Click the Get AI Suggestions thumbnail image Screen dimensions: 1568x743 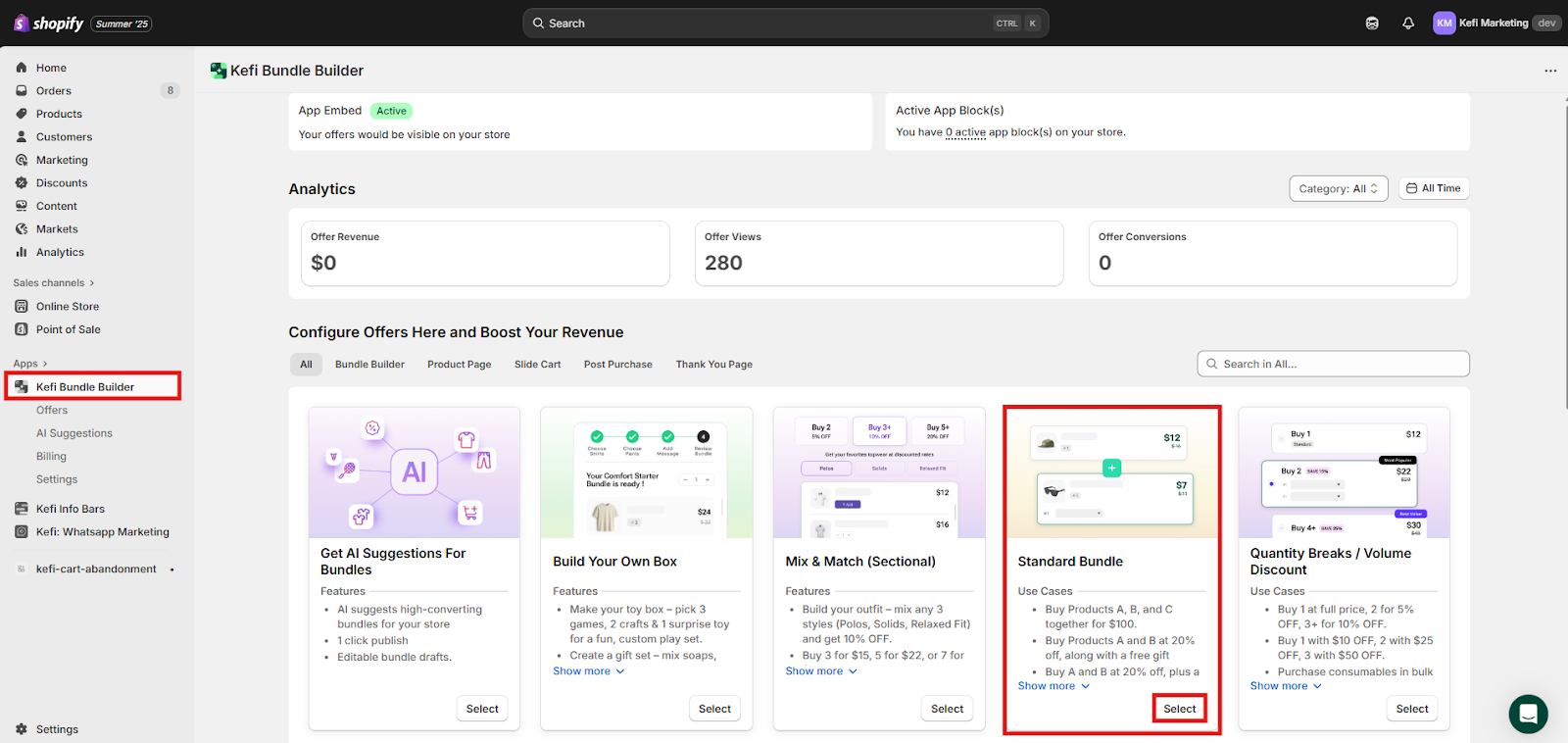click(x=414, y=472)
